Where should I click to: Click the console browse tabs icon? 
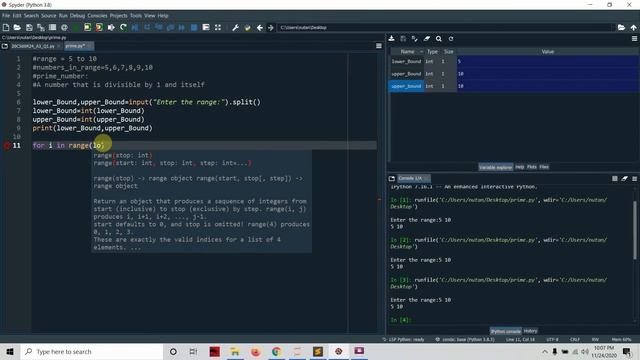pos(392,178)
